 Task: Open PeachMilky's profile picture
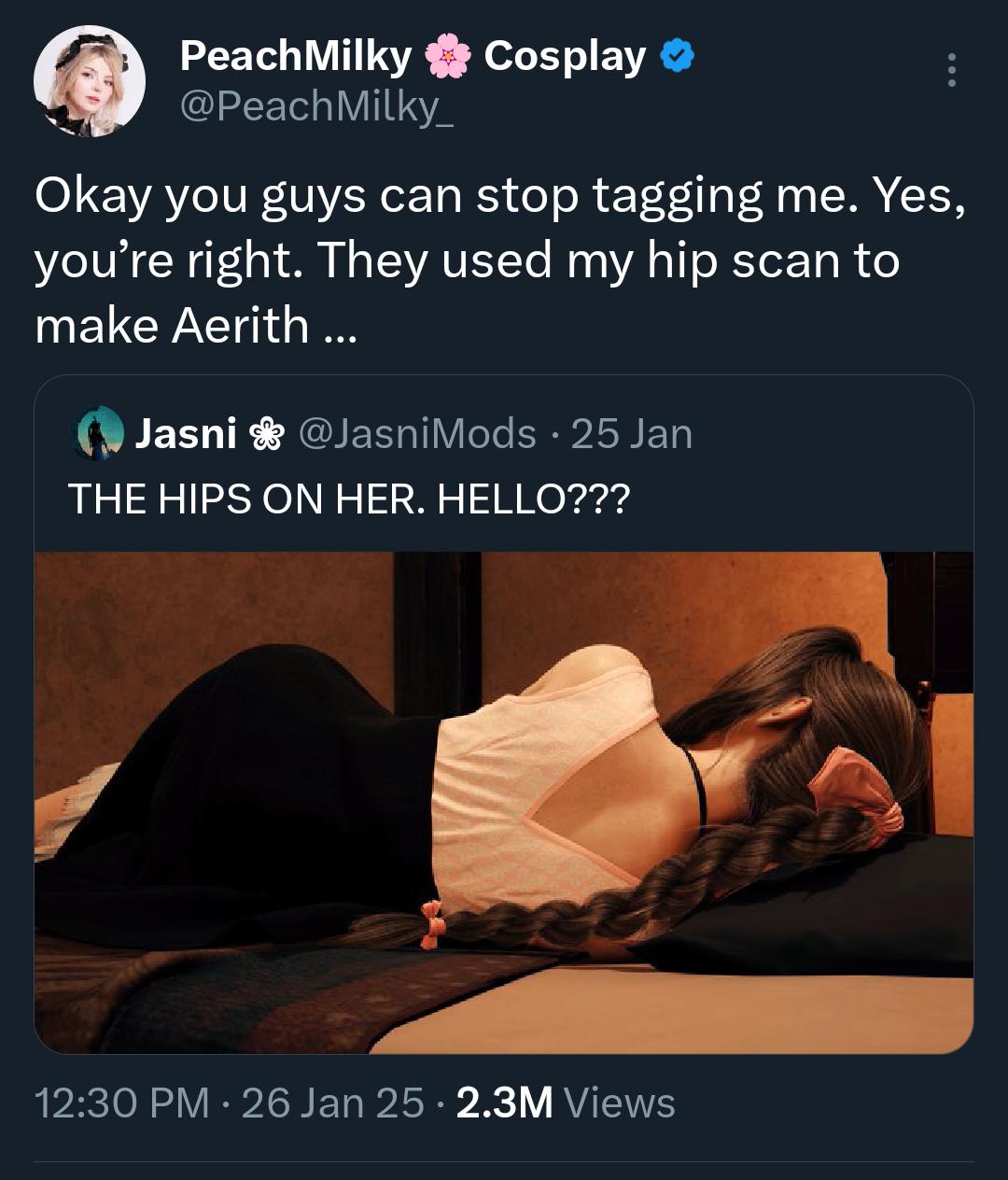90,82
